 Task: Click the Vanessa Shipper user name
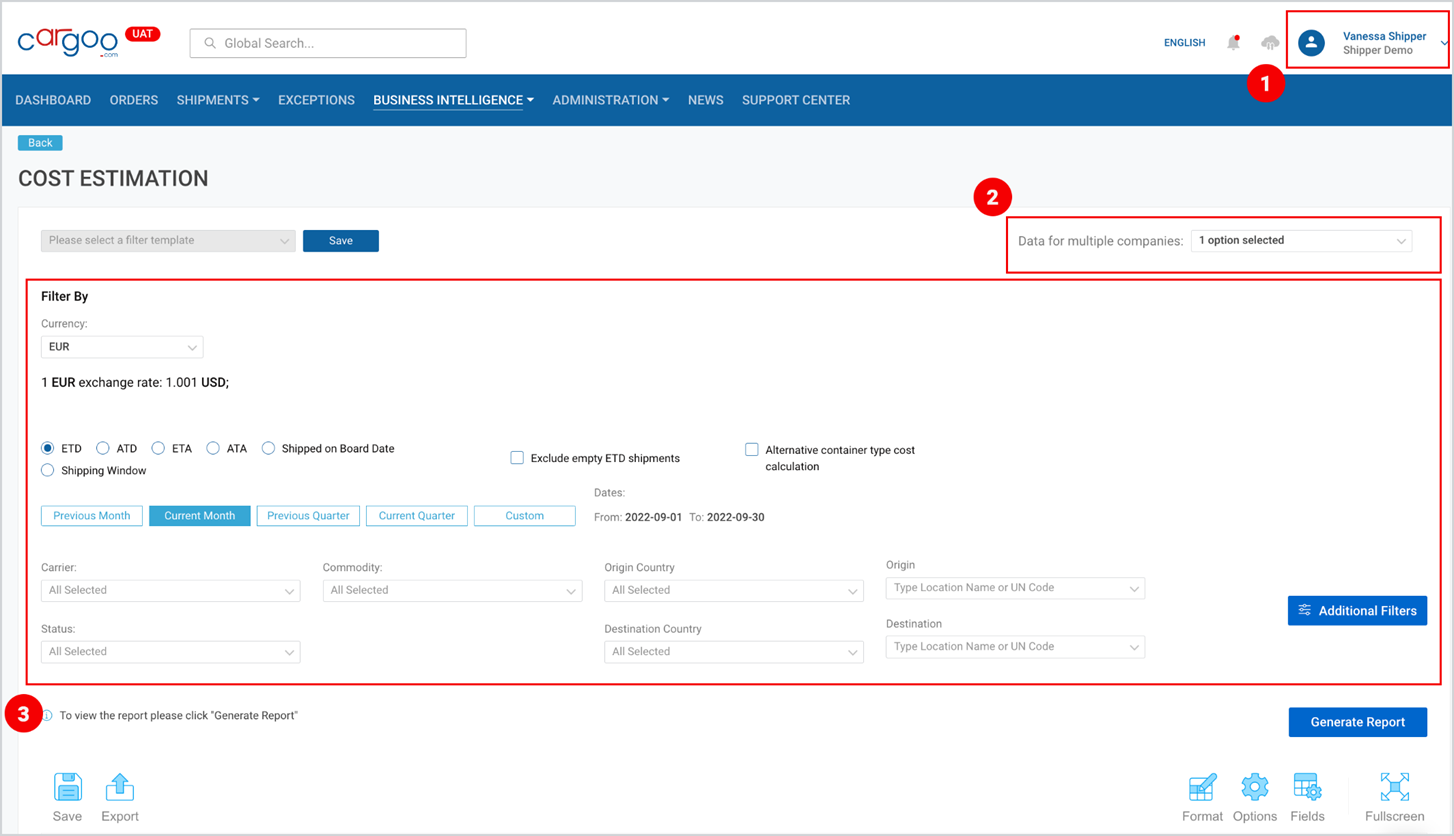[x=1384, y=36]
